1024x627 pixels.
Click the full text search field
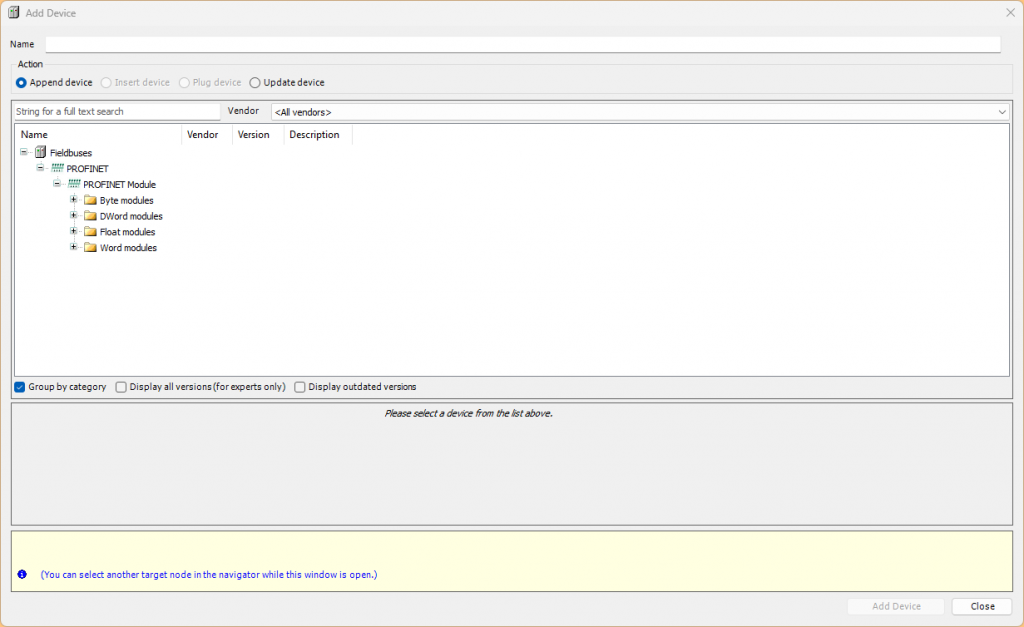116,112
